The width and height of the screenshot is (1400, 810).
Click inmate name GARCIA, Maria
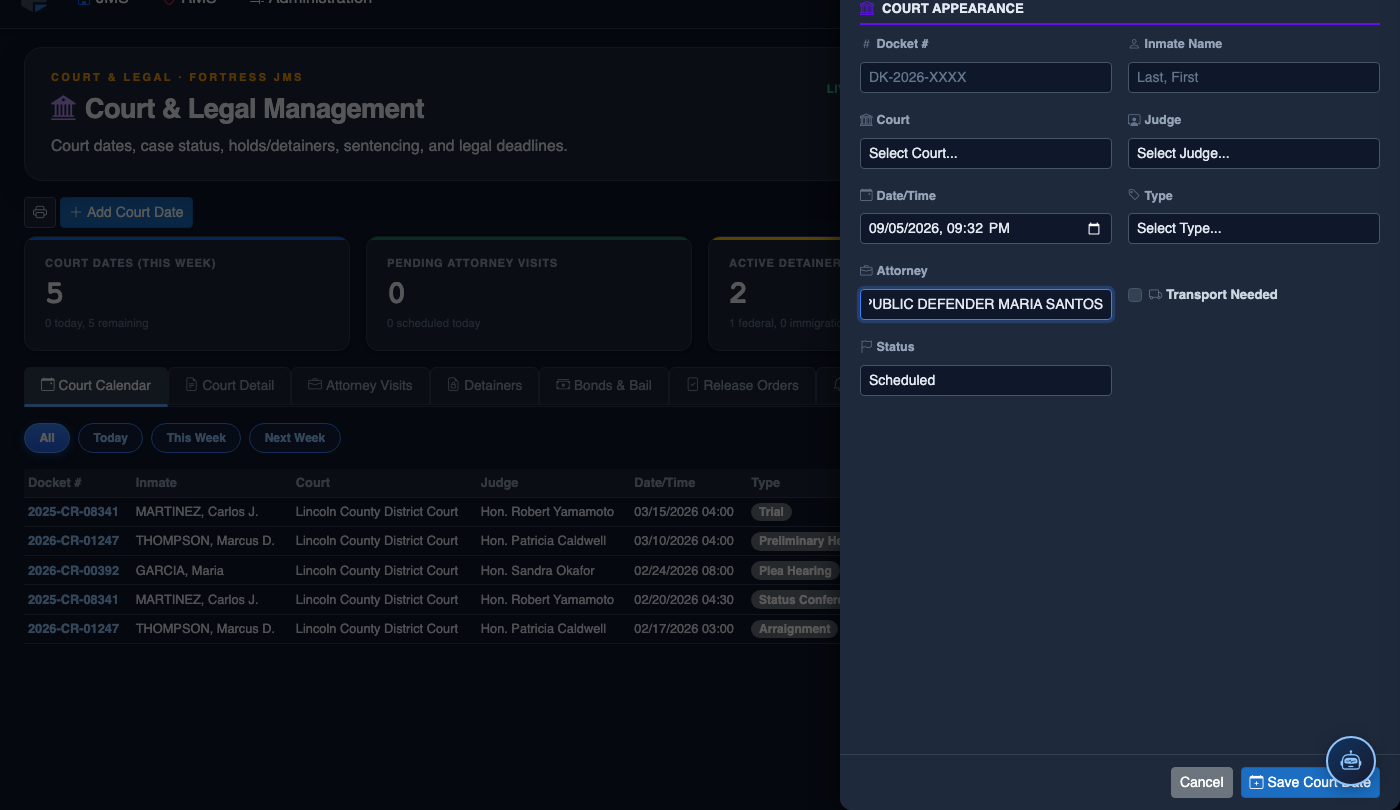pos(179,570)
